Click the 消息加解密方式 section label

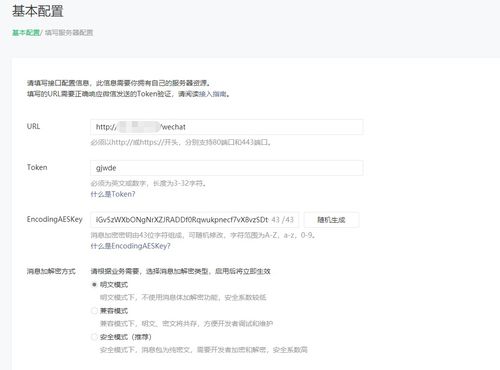tap(51, 271)
